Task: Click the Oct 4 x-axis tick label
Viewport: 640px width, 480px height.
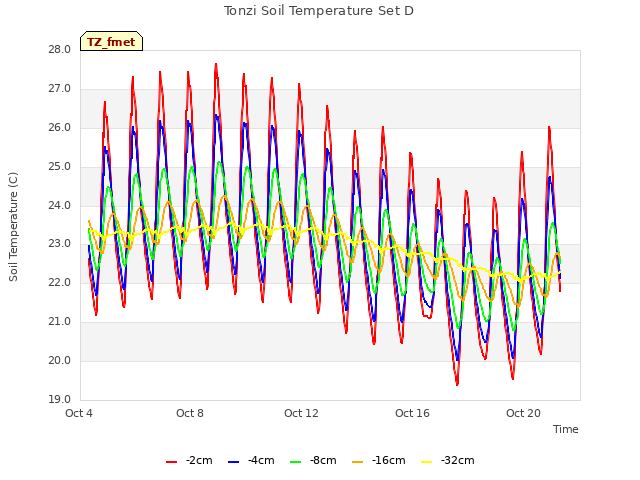Action: click(x=79, y=413)
